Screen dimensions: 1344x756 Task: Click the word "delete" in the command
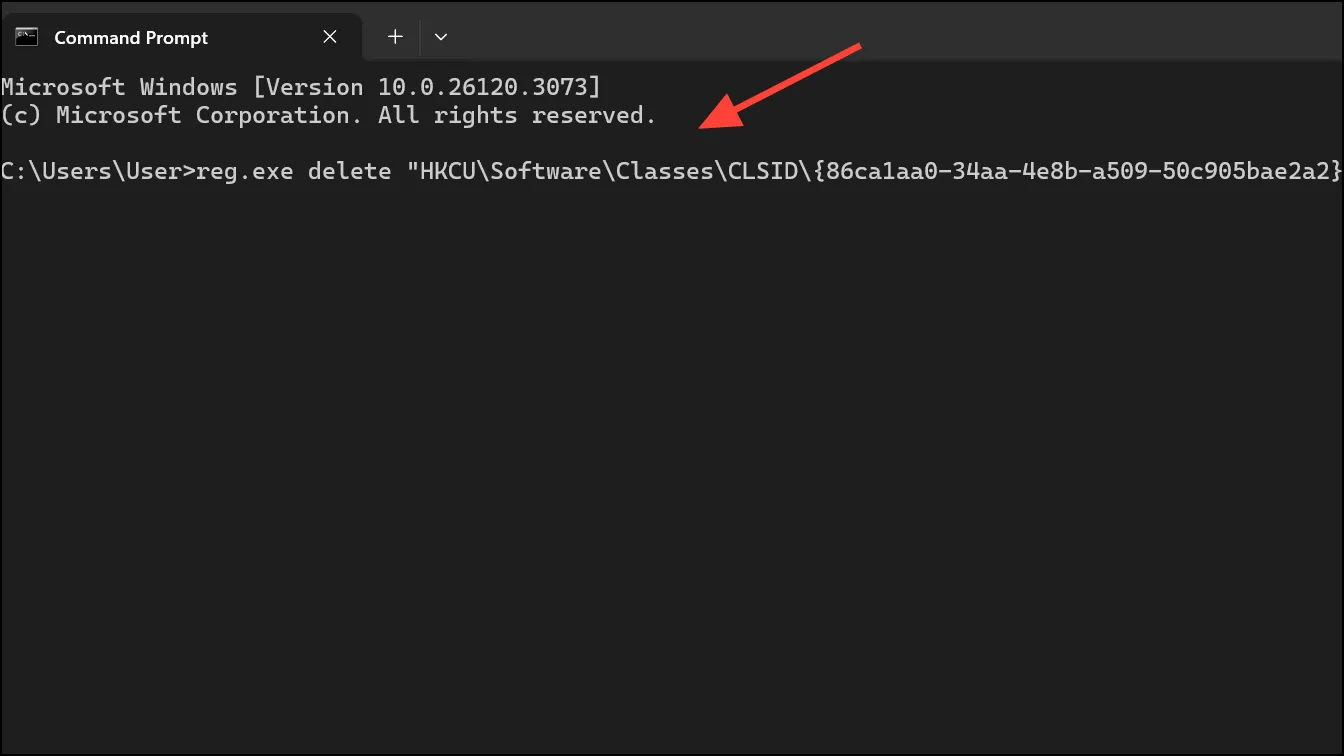pos(349,171)
